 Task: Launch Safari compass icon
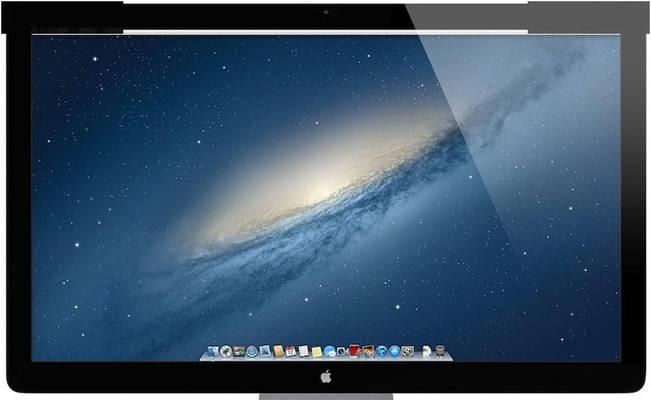click(x=252, y=351)
